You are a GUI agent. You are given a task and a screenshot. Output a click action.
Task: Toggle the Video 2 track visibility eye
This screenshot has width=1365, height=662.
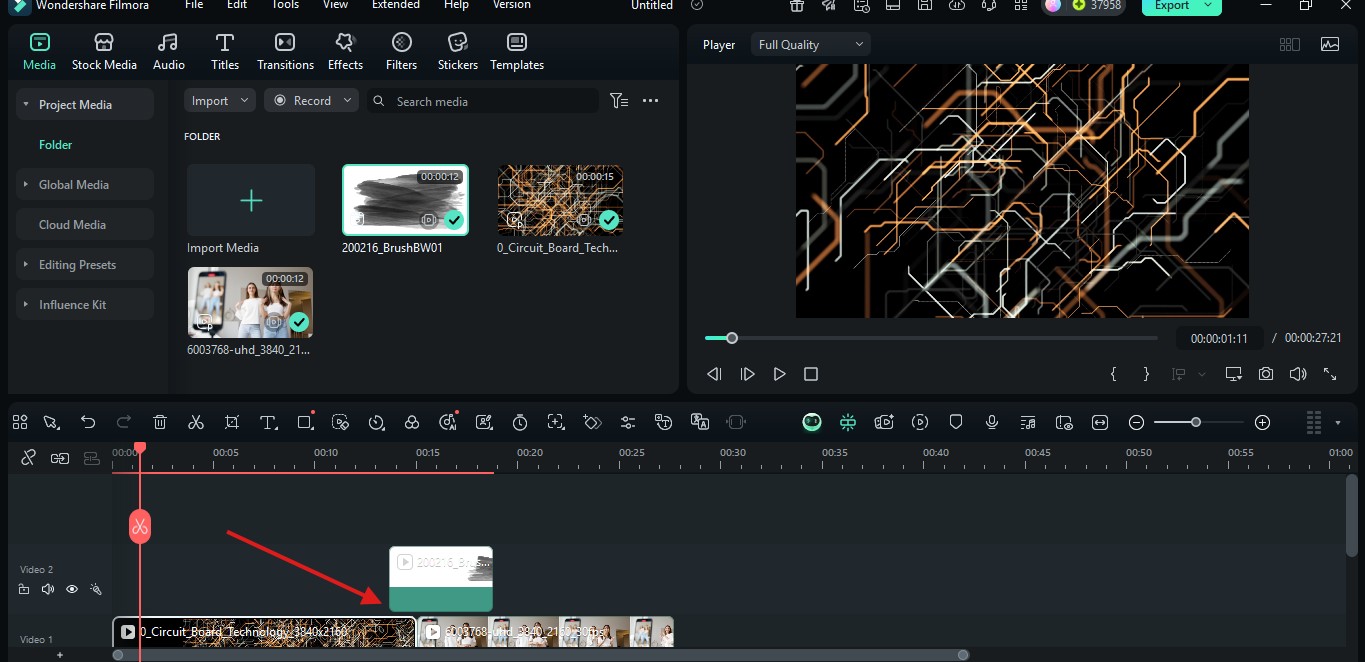click(x=72, y=590)
